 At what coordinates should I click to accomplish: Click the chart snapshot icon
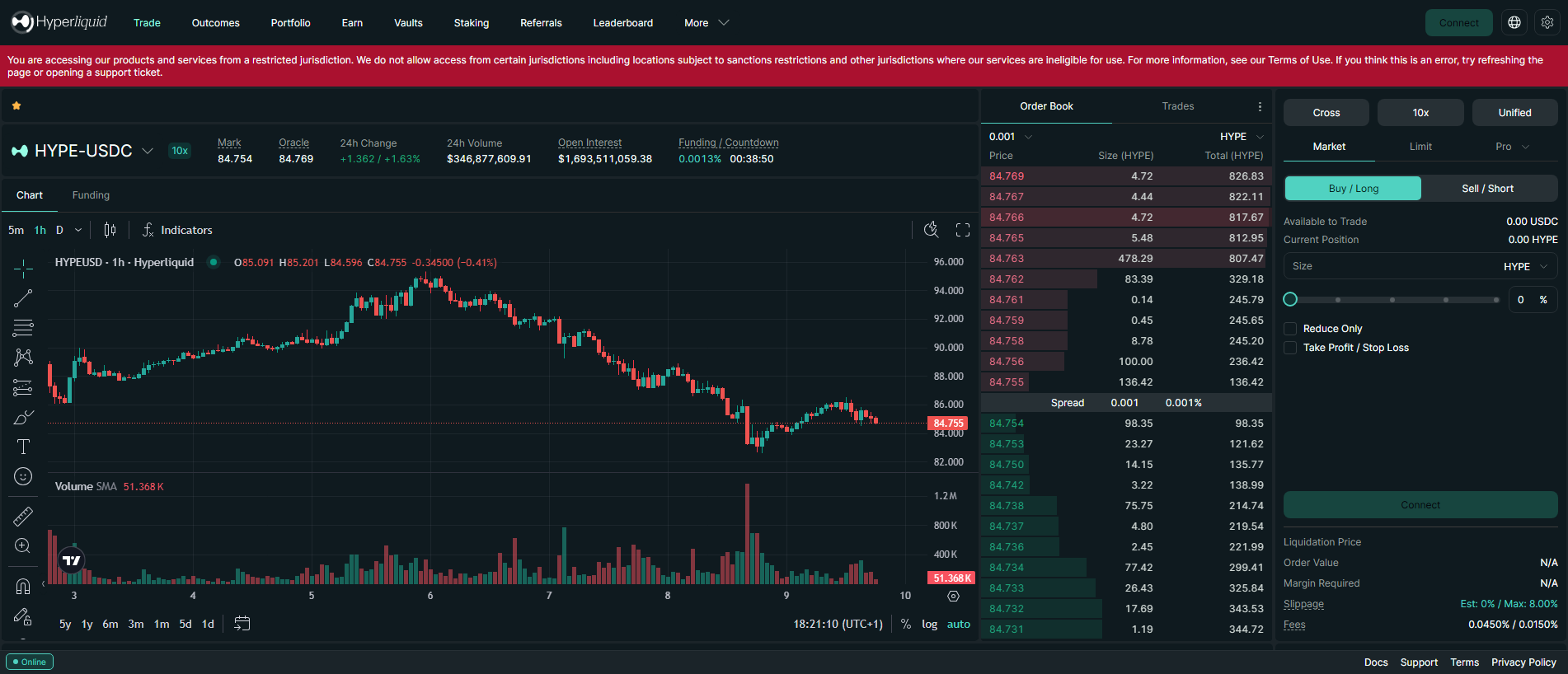coord(932,230)
